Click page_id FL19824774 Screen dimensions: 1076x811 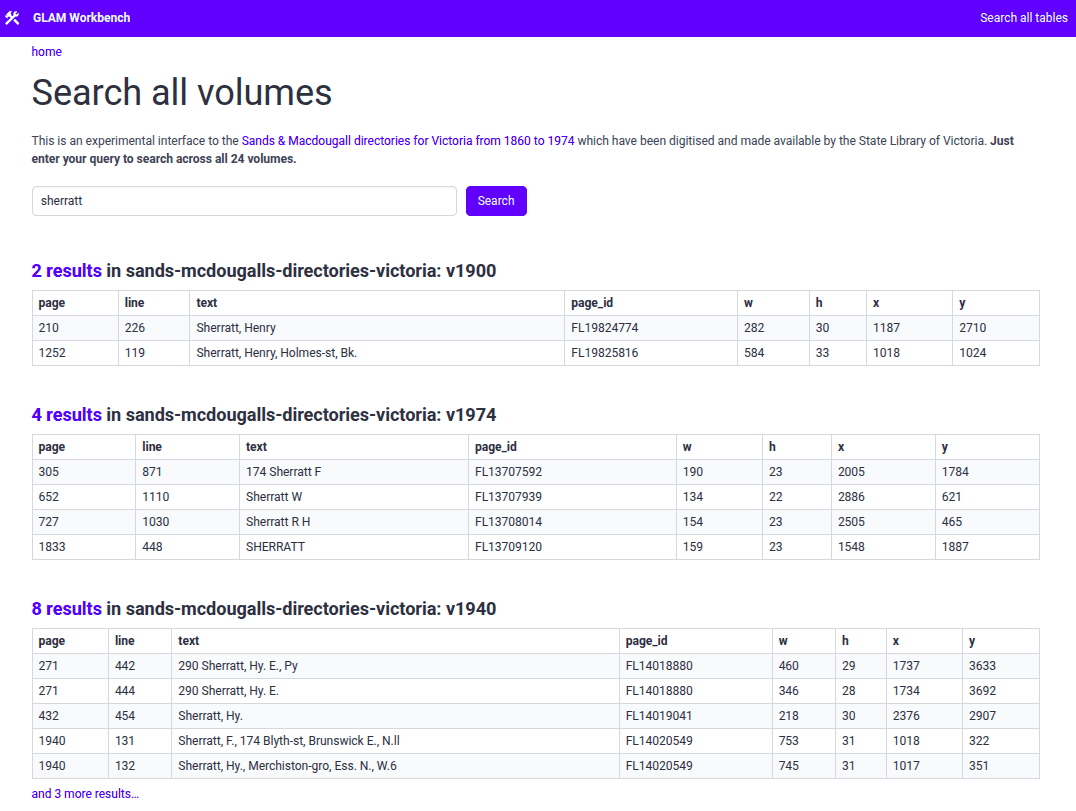[651, 328]
